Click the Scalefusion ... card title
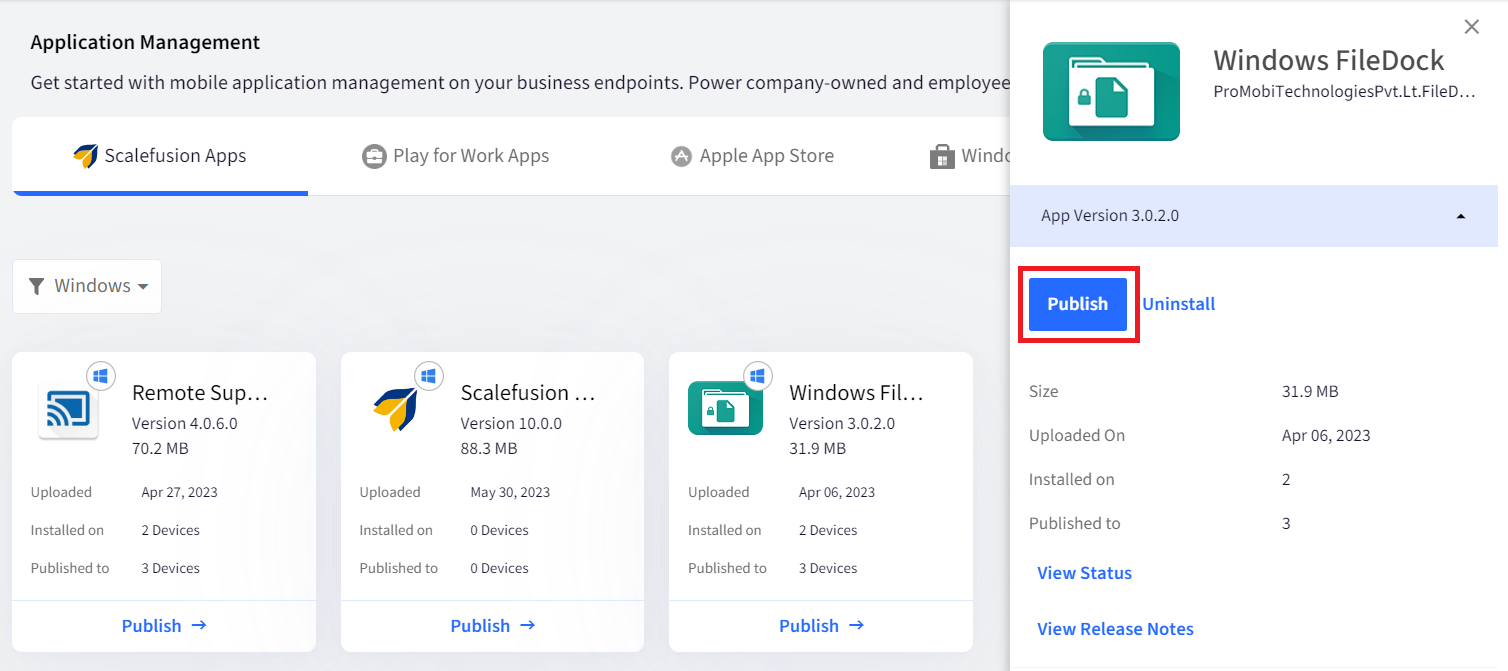 pyautogui.click(x=528, y=392)
